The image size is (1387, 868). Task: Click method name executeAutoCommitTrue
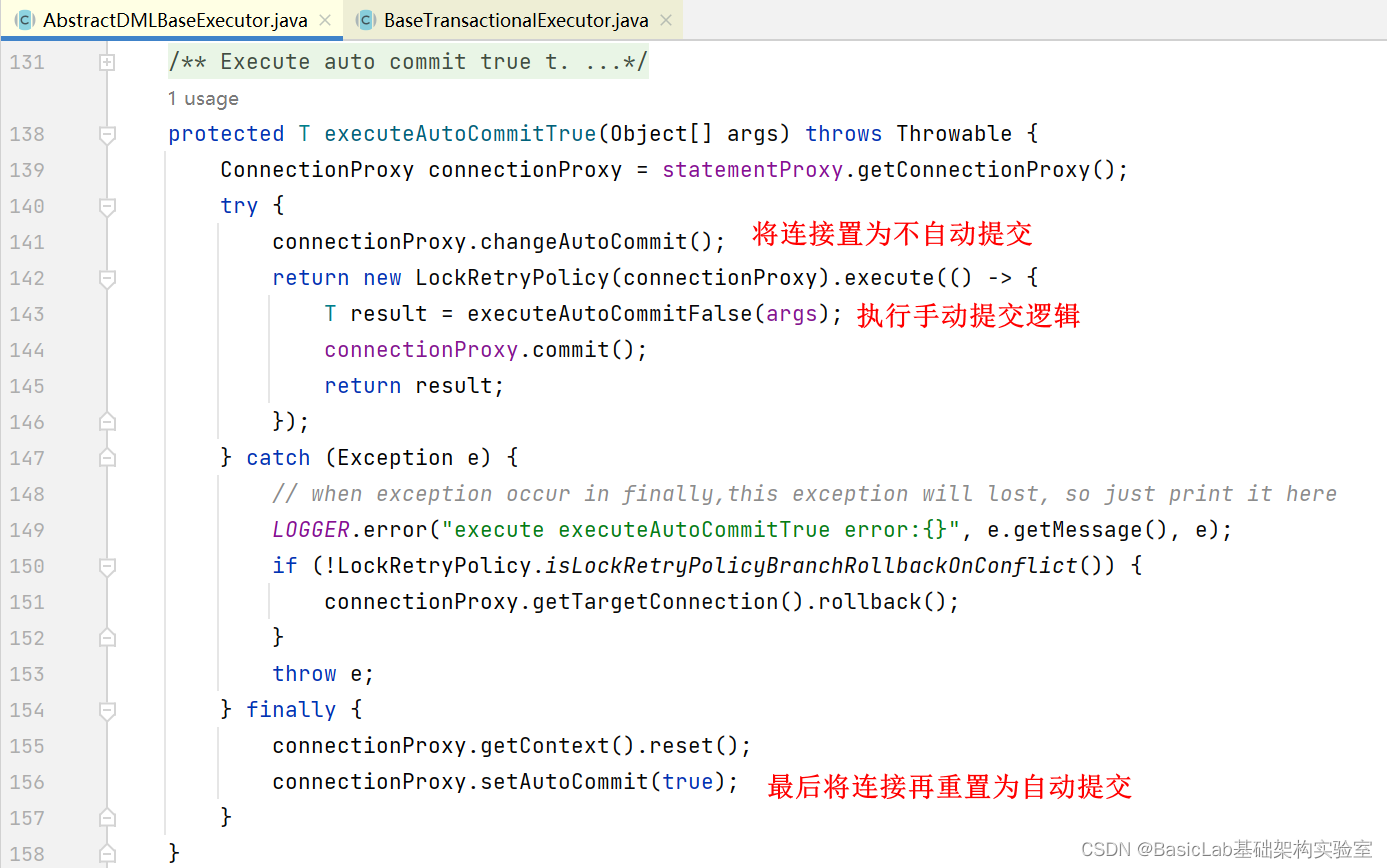461,134
